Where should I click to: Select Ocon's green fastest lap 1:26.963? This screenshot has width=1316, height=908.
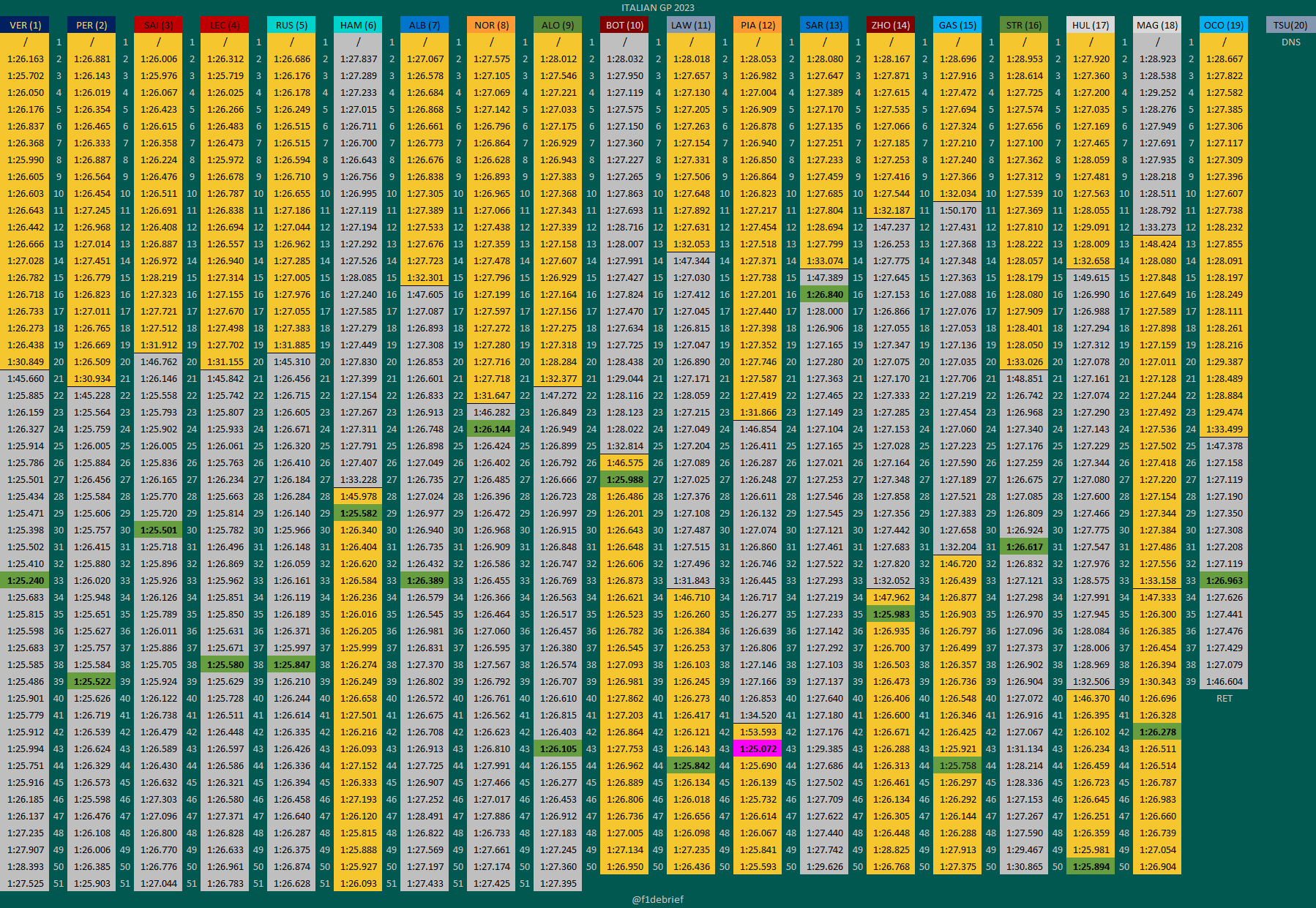pyautogui.click(x=1225, y=580)
